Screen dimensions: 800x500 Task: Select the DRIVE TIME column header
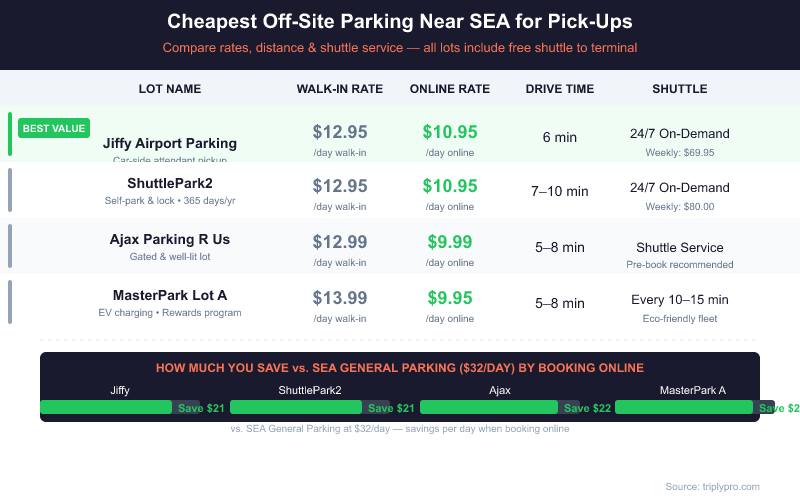[x=560, y=89]
